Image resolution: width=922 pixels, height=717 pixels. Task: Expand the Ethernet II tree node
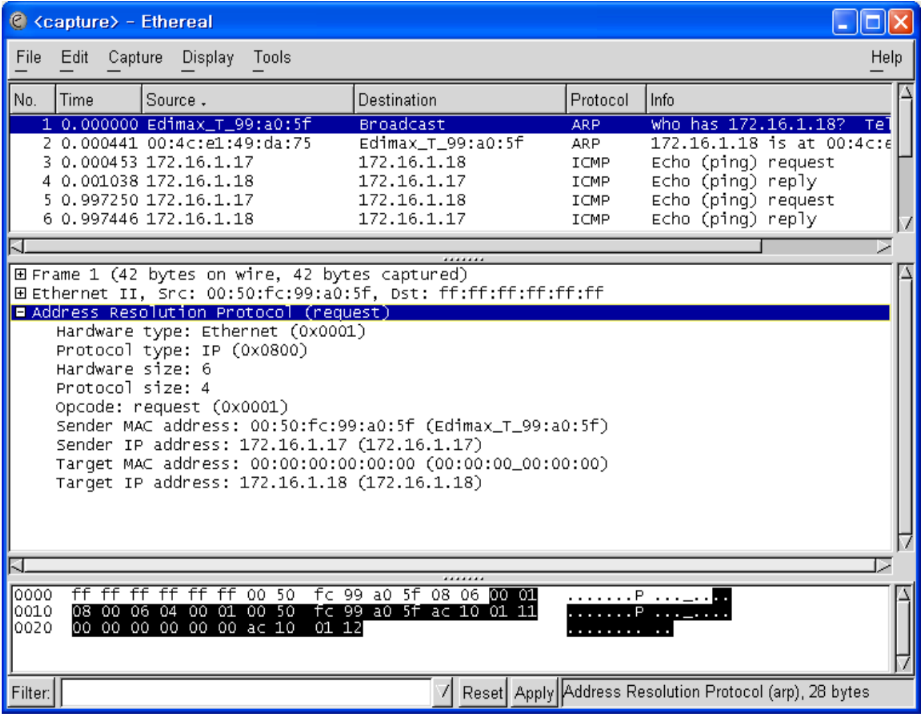tap(21, 293)
